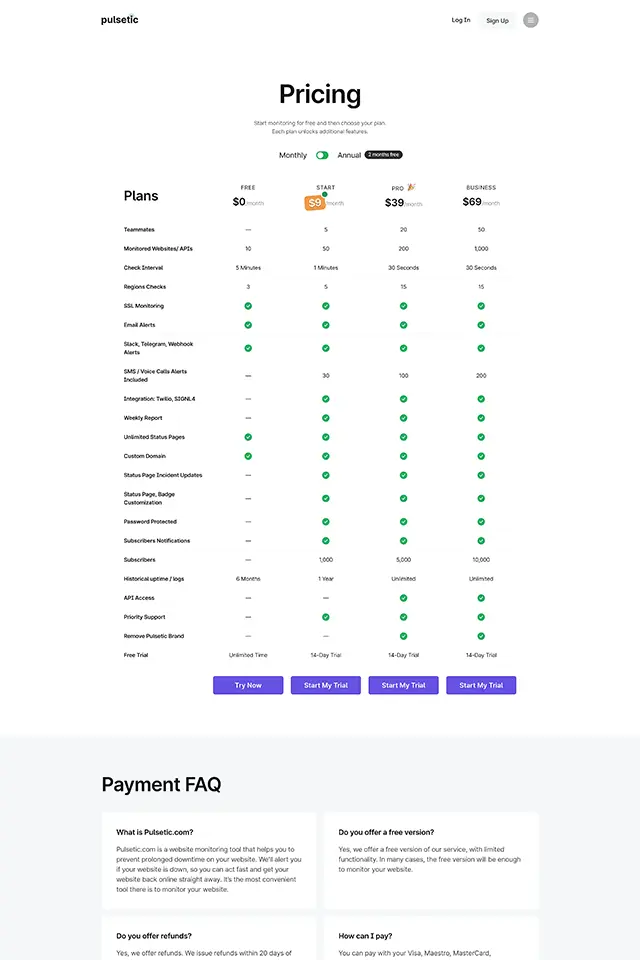Screen dimensions: 640x960
Task: Click the Priority Support checkmark under Start plan
Action: 326,617
